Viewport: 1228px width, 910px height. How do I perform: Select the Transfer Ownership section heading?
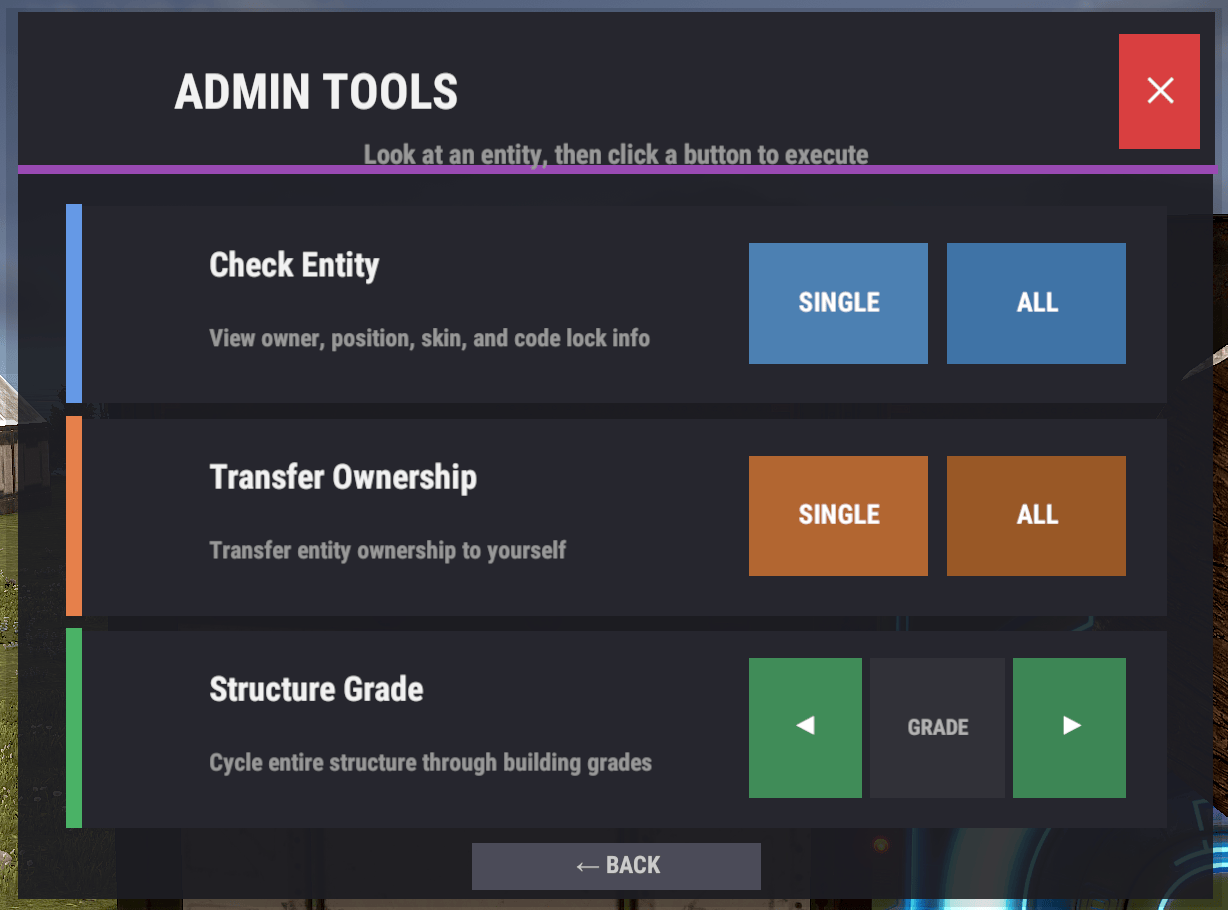pyautogui.click(x=343, y=477)
